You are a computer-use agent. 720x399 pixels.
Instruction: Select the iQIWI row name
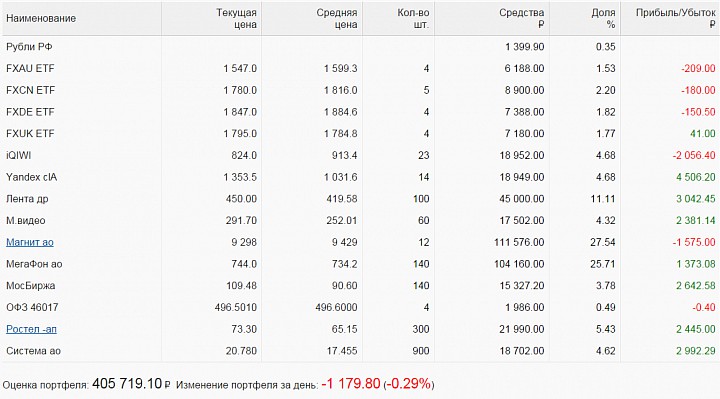click(x=18, y=155)
